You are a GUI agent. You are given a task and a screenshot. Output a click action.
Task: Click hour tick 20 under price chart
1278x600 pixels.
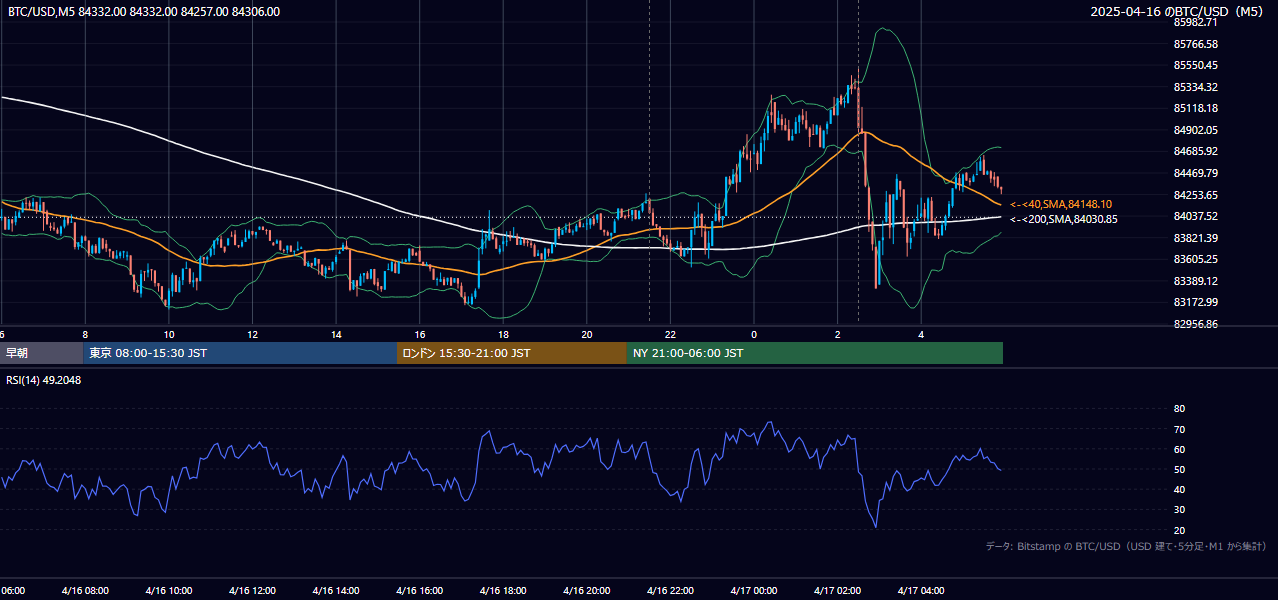pyautogui.click(x=587, y=334)
